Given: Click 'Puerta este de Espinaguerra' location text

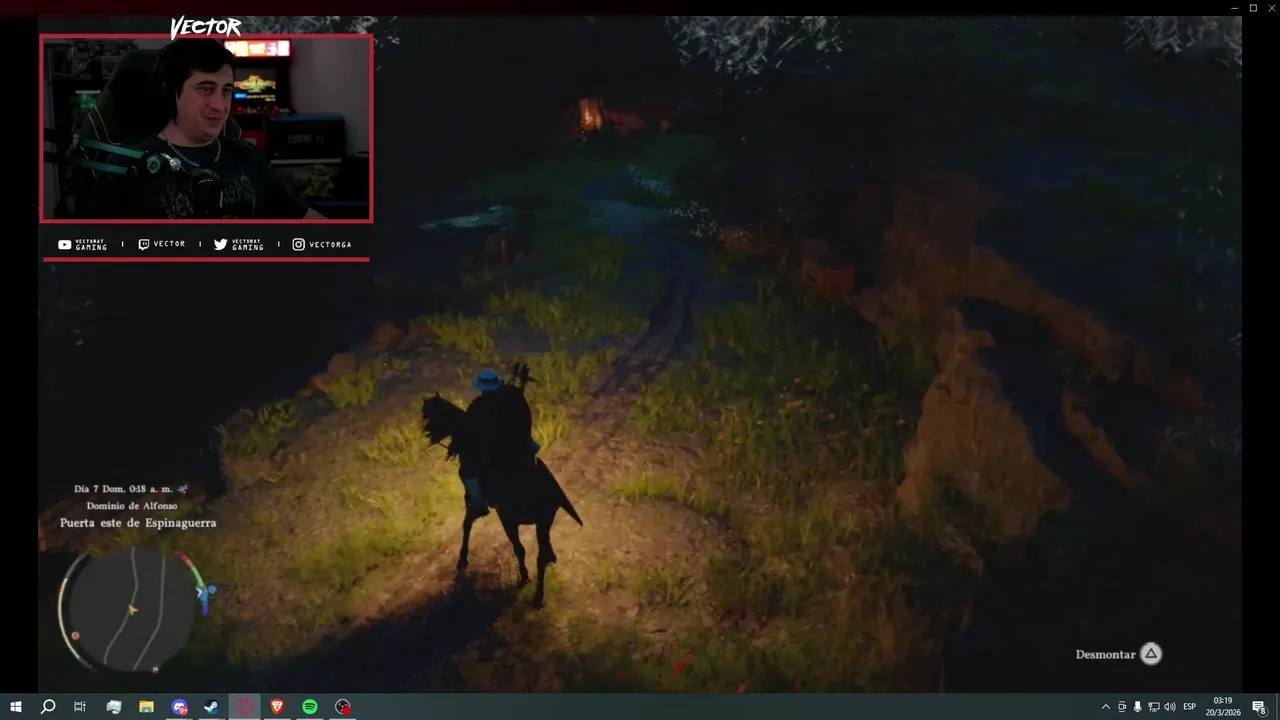Looking at the screenshot, I should click(x=138, y=523).
